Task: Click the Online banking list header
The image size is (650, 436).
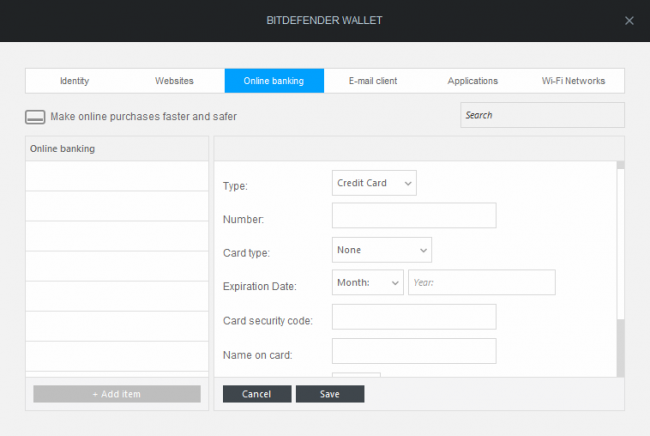Action: (x=117, y=148)
